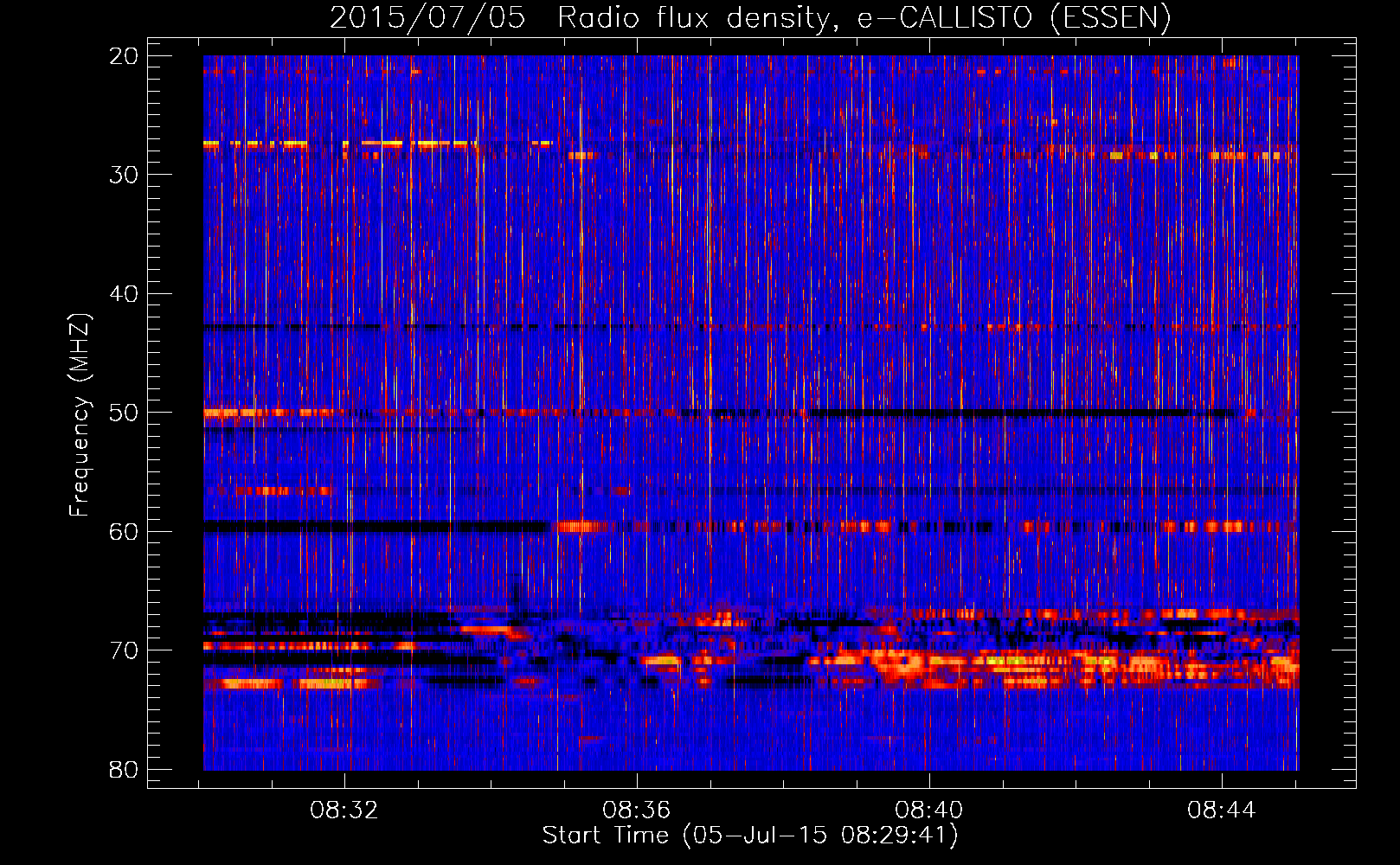Click the 08:40 time tick label

[x=929, y=811]
